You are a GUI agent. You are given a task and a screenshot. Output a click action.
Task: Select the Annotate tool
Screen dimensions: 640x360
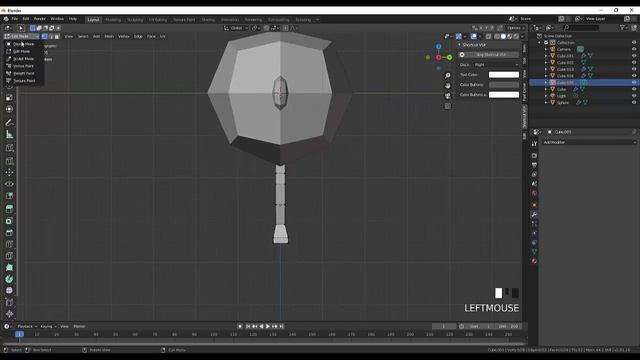point(9,122)
